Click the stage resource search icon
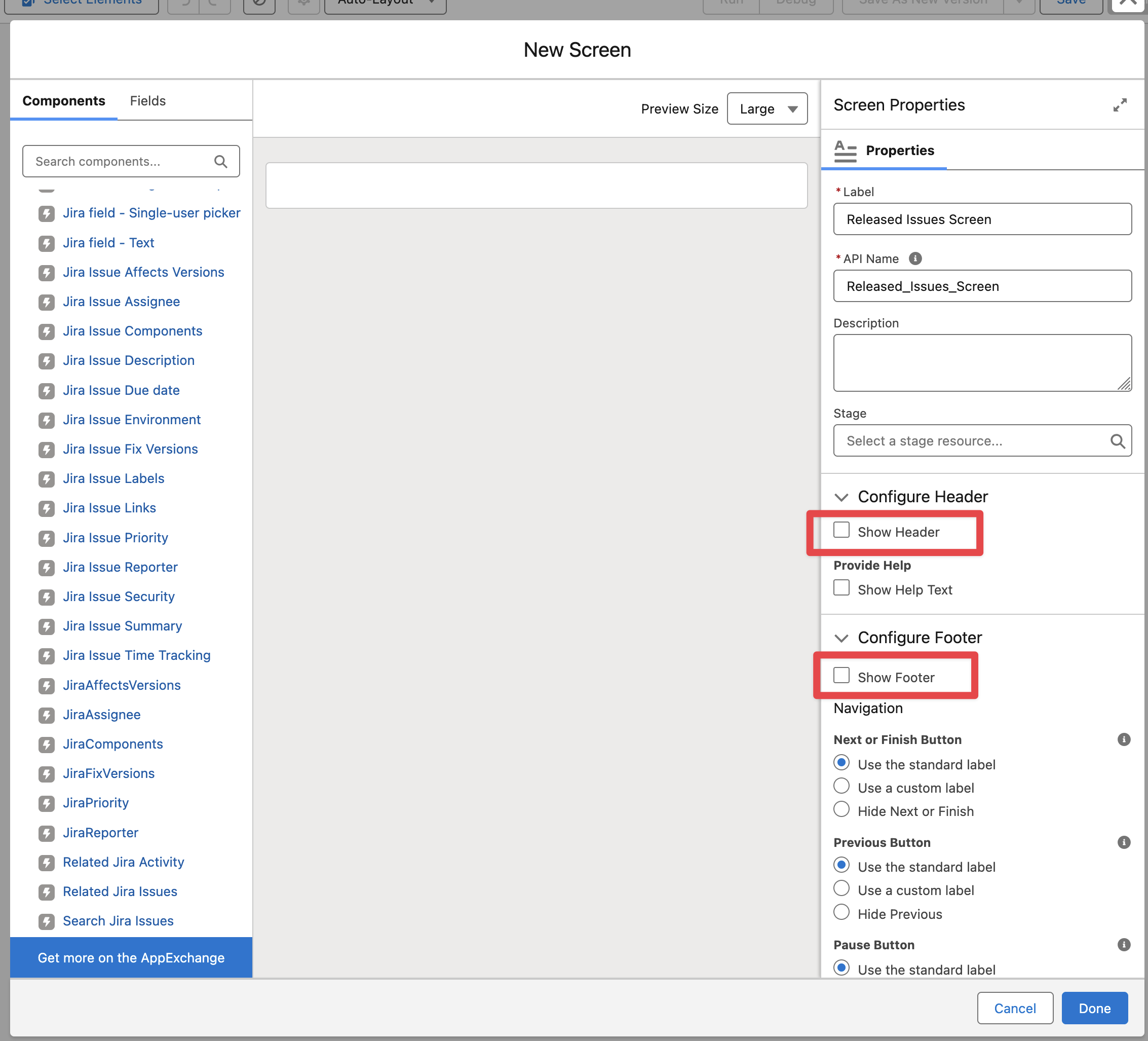 pos(1117,440)
